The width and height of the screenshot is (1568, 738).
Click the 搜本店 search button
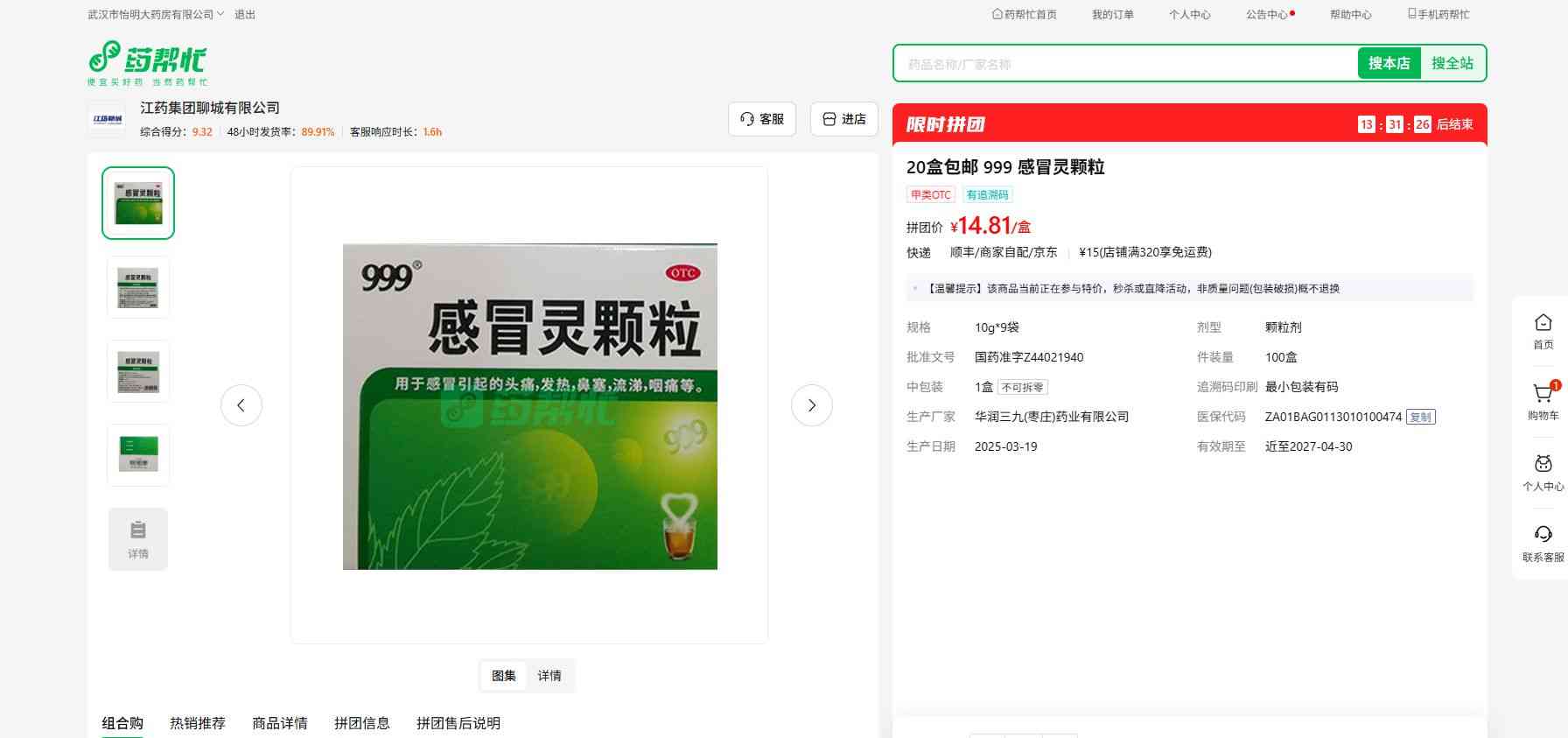pyautogui.click(x=1389, y=63)
